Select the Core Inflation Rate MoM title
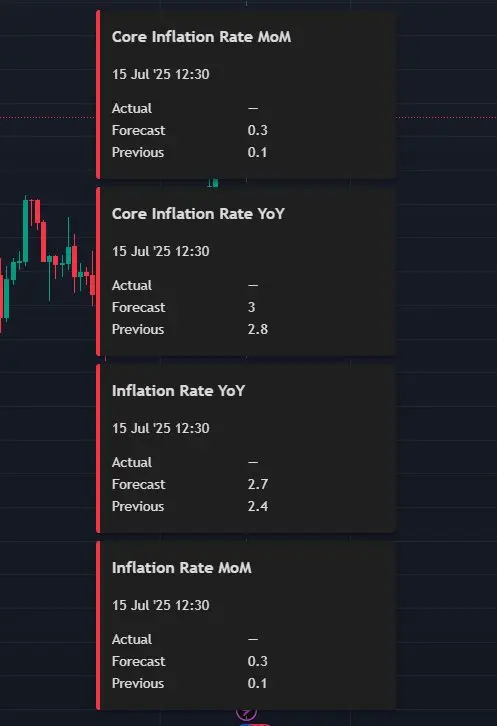Viewport: 497px width, 726px height. (x=201, y=37)
